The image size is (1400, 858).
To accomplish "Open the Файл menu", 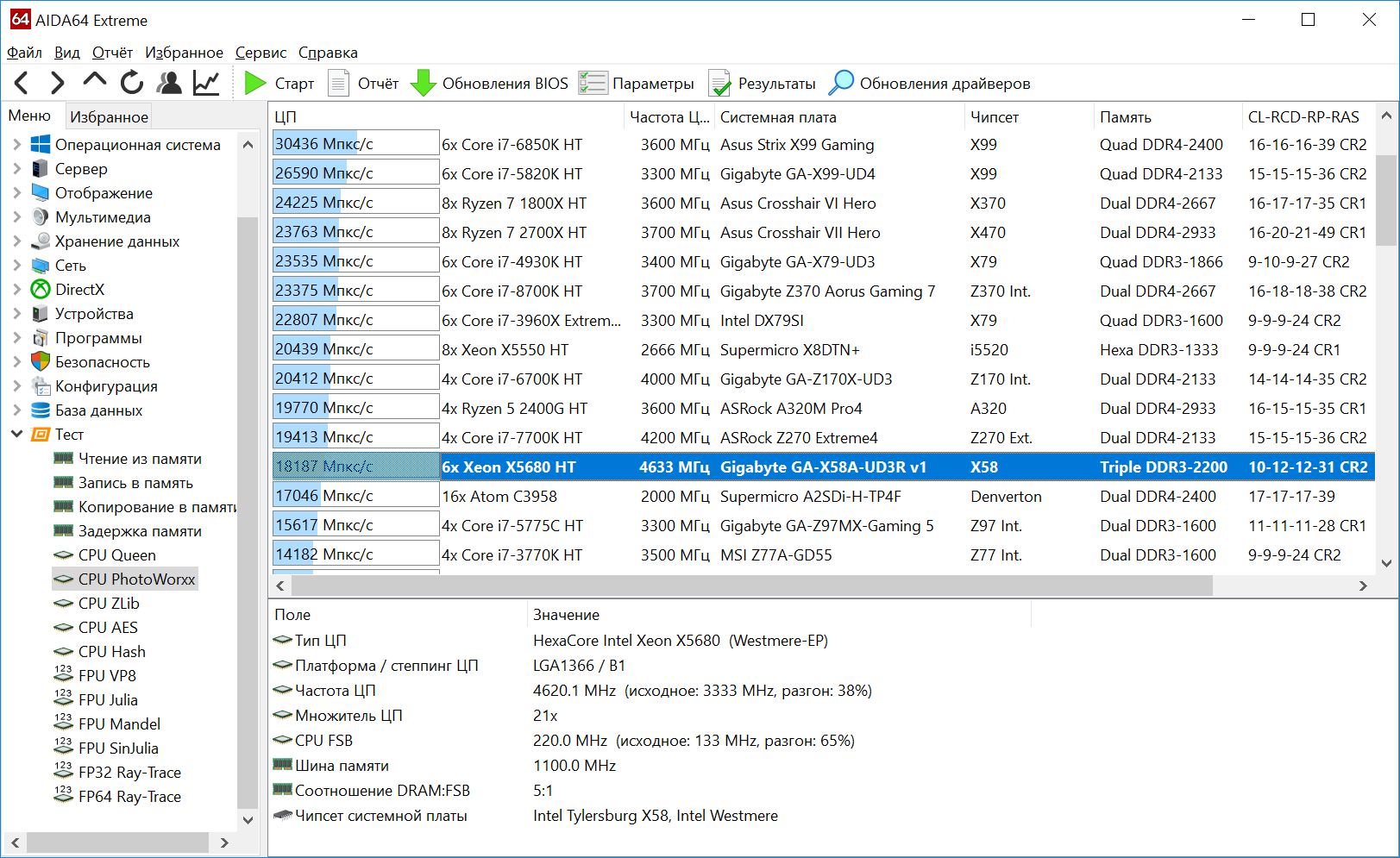I will pos(24,53).
